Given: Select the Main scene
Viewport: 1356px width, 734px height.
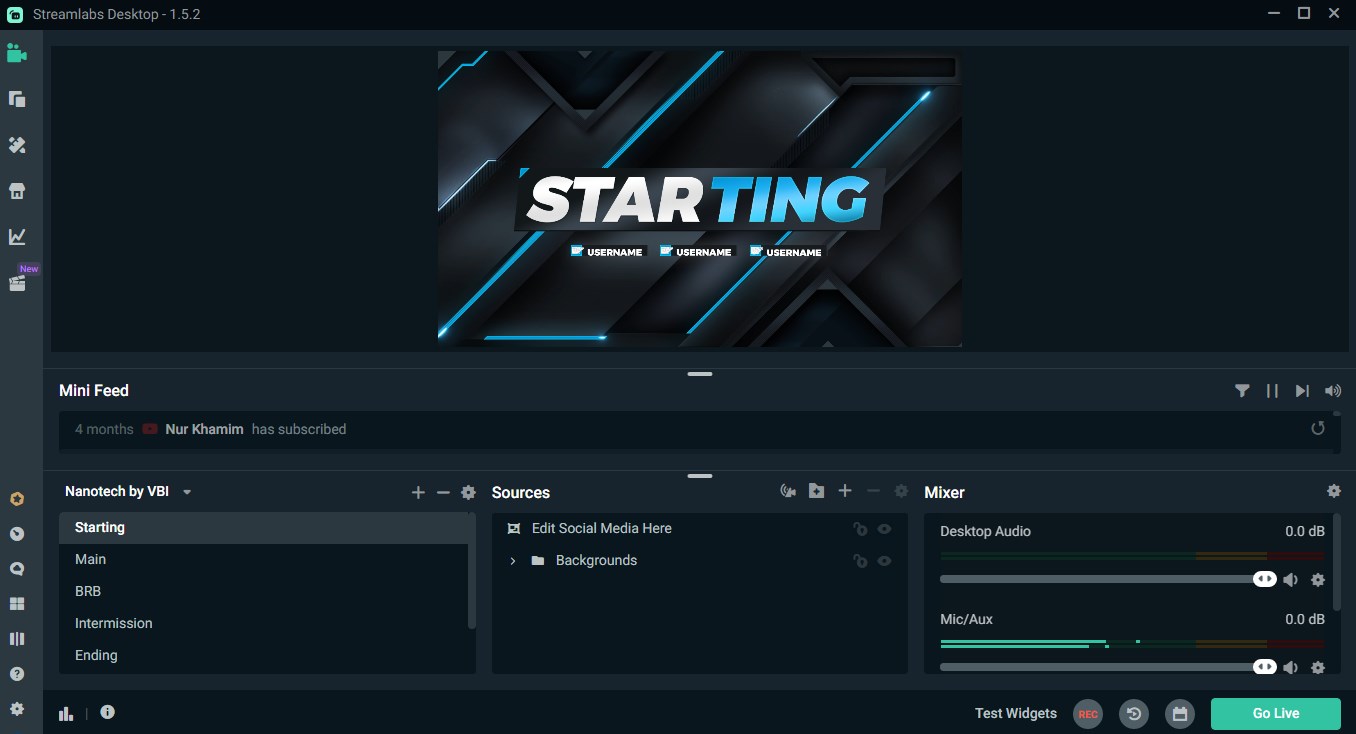Looking at the screenshot, I should (263, 559).
